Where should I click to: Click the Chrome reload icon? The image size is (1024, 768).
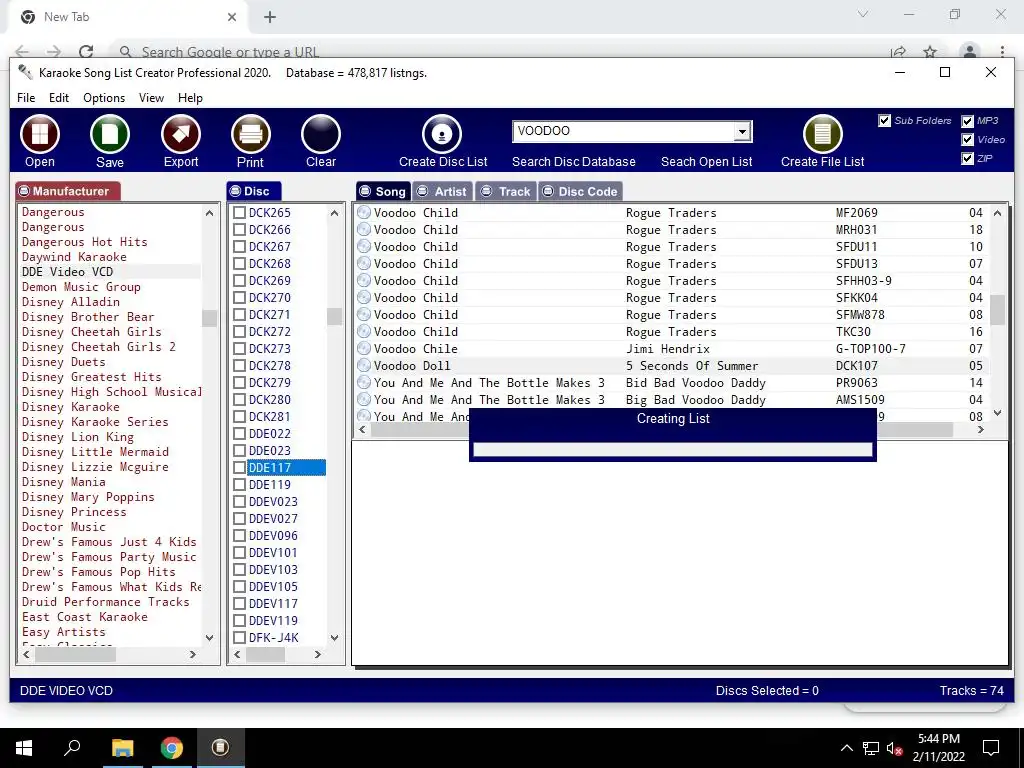(x=86, y=52)
